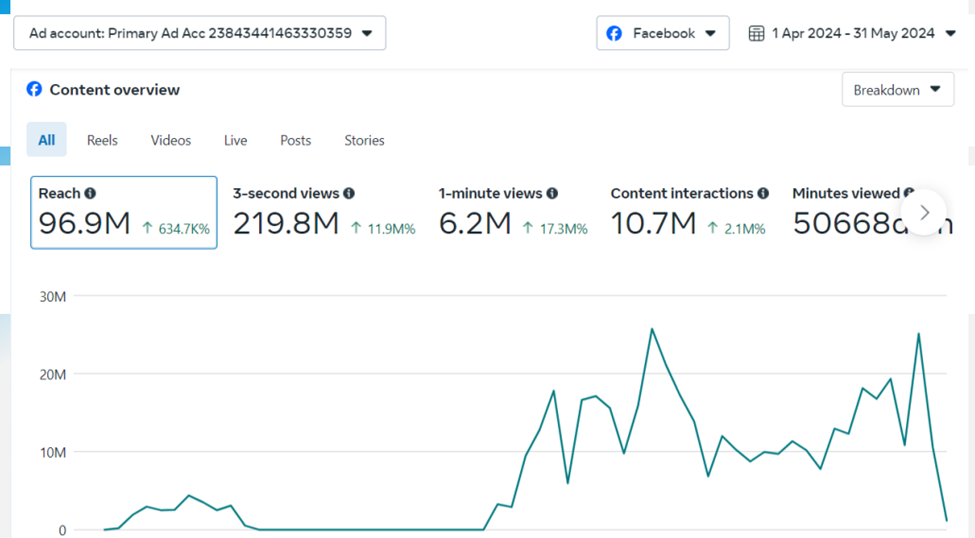Click the 1-minute views info icon
This screenshot has width=975, height=538.
552,194
